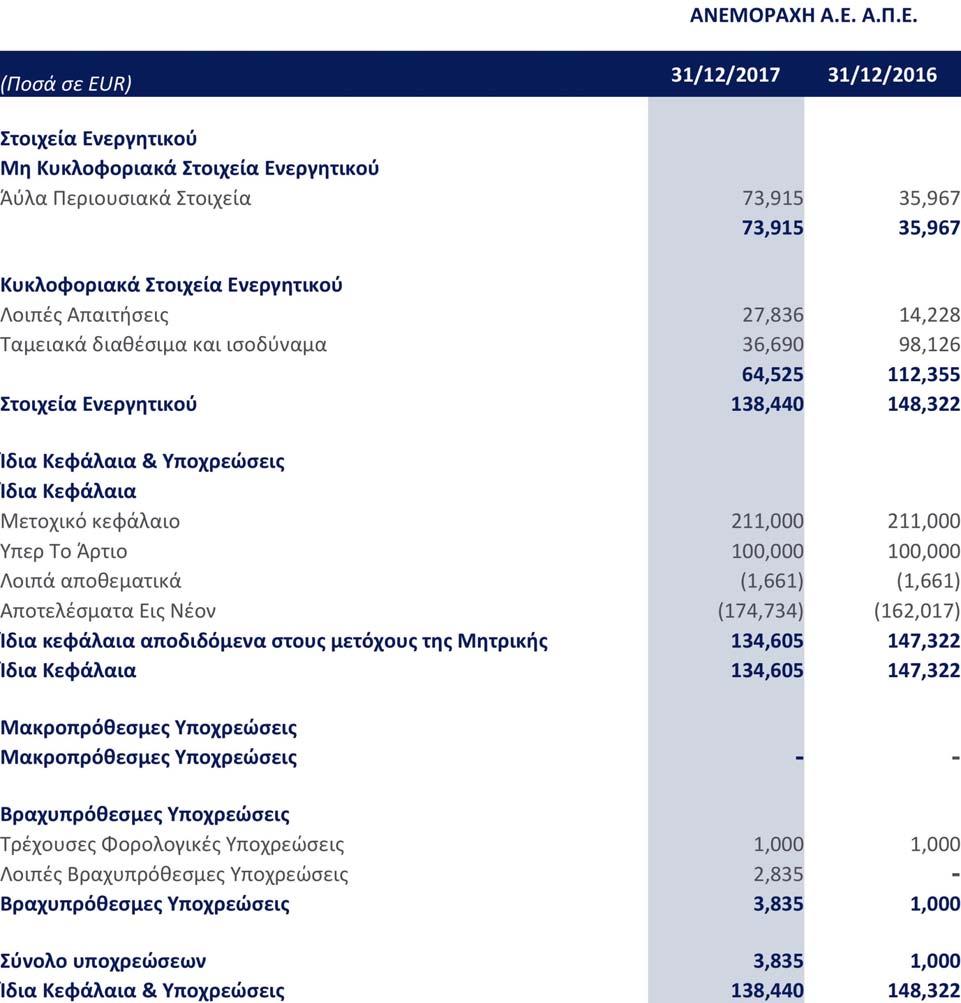Viewport: 961px width, 1003px height.
Task: Click '1,000' in the 'Σύνολο υποχρεώσεων' row
Action: 935,961
